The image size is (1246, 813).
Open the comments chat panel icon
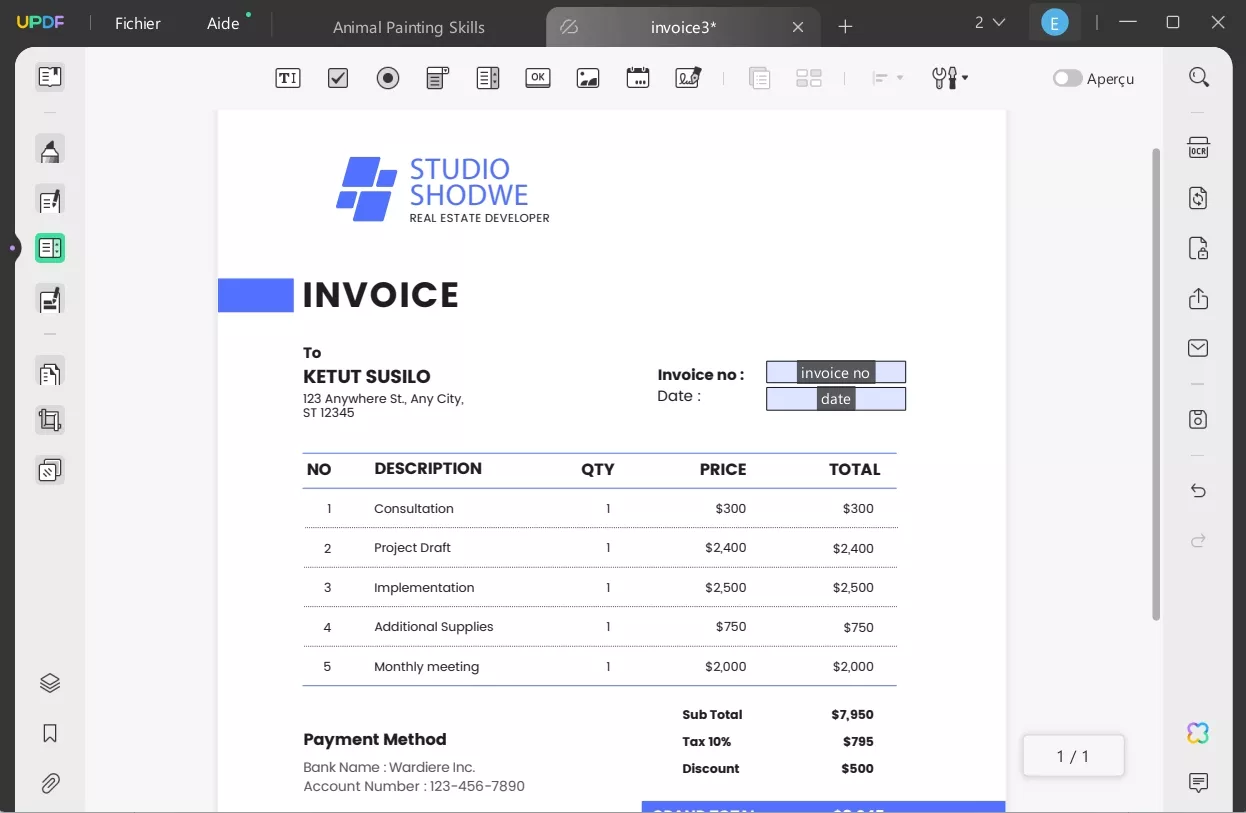1198,782
